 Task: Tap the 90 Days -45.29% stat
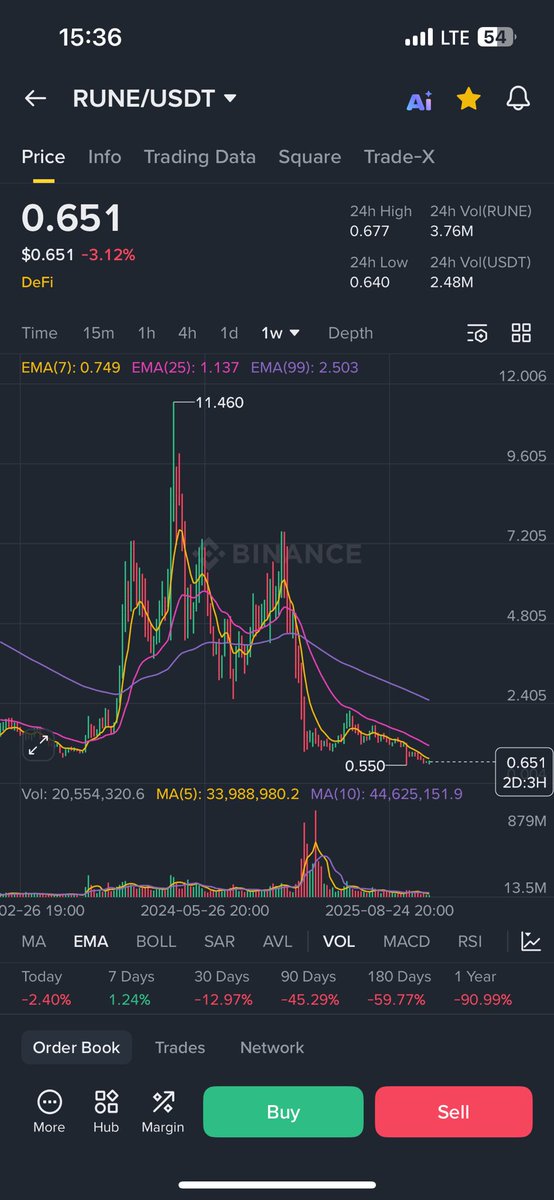(x=308, y=988)
